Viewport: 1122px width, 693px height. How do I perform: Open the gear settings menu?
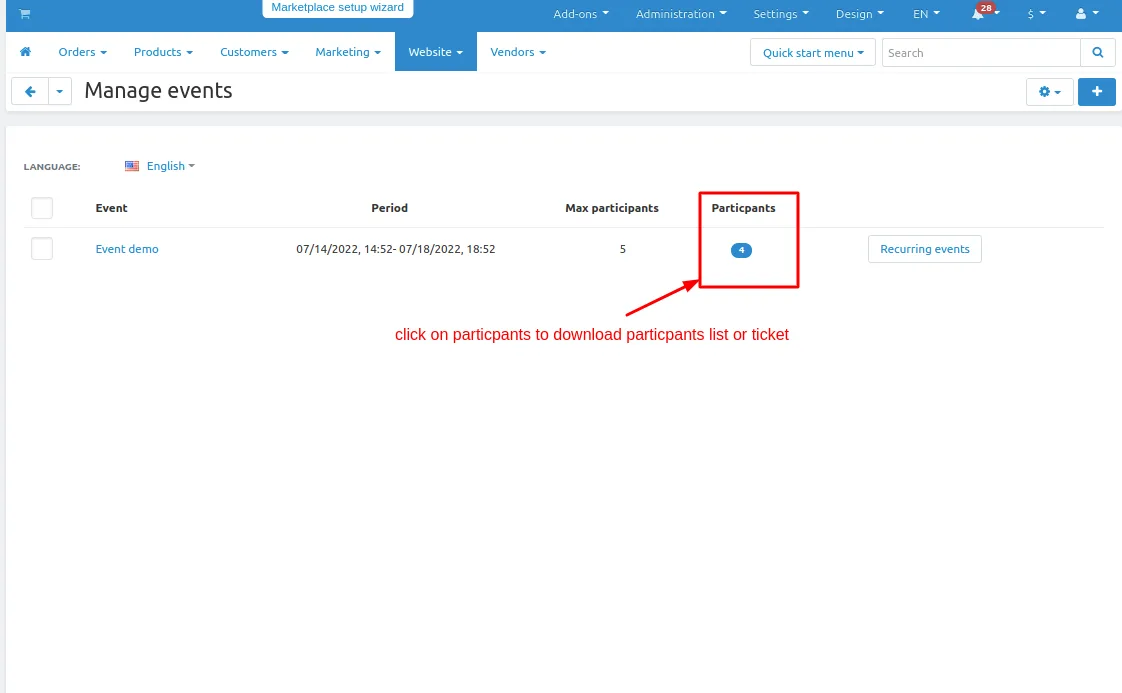pyautogui.click(x=1049, y=92)
